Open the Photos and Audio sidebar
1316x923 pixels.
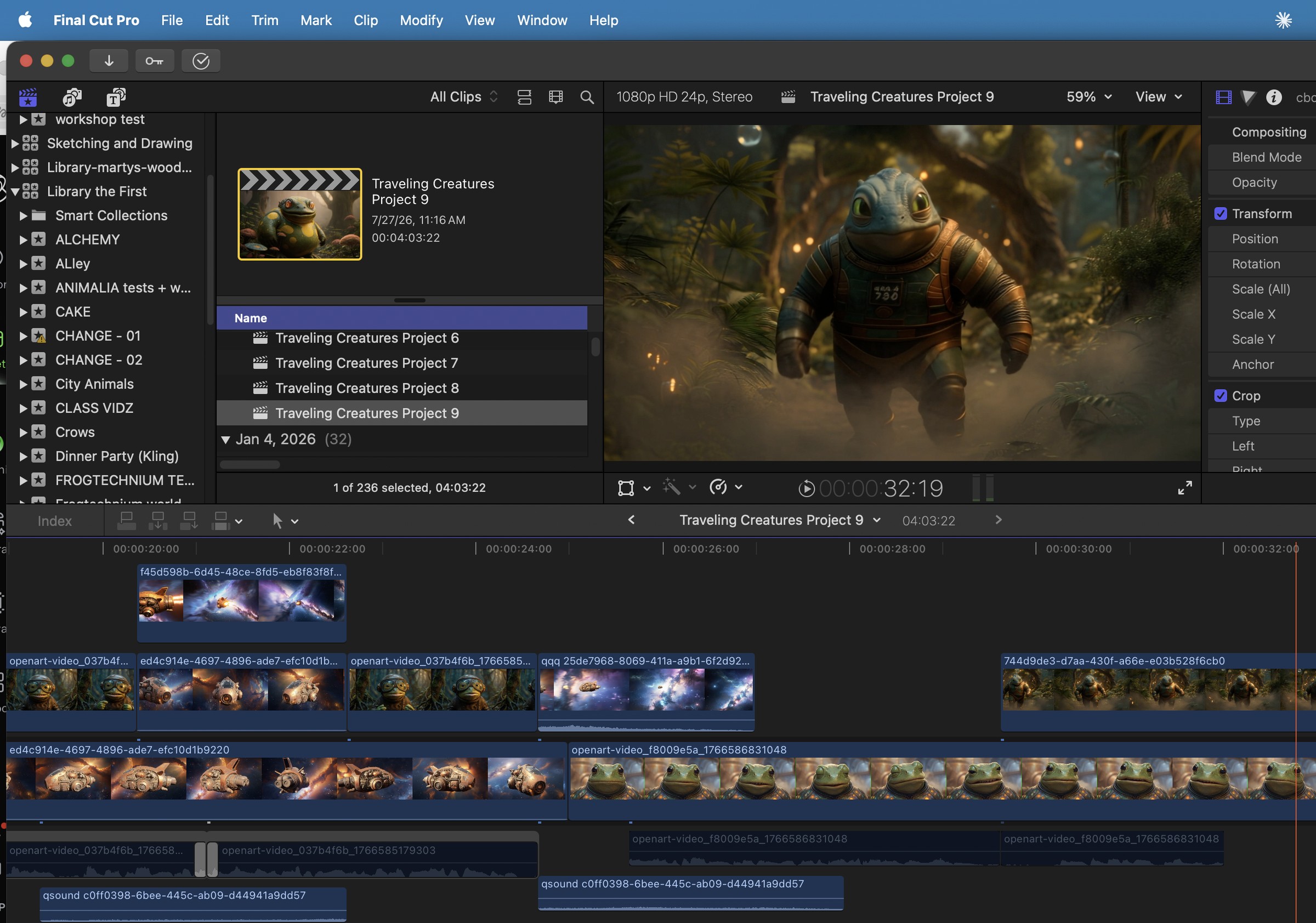point(72,97)
